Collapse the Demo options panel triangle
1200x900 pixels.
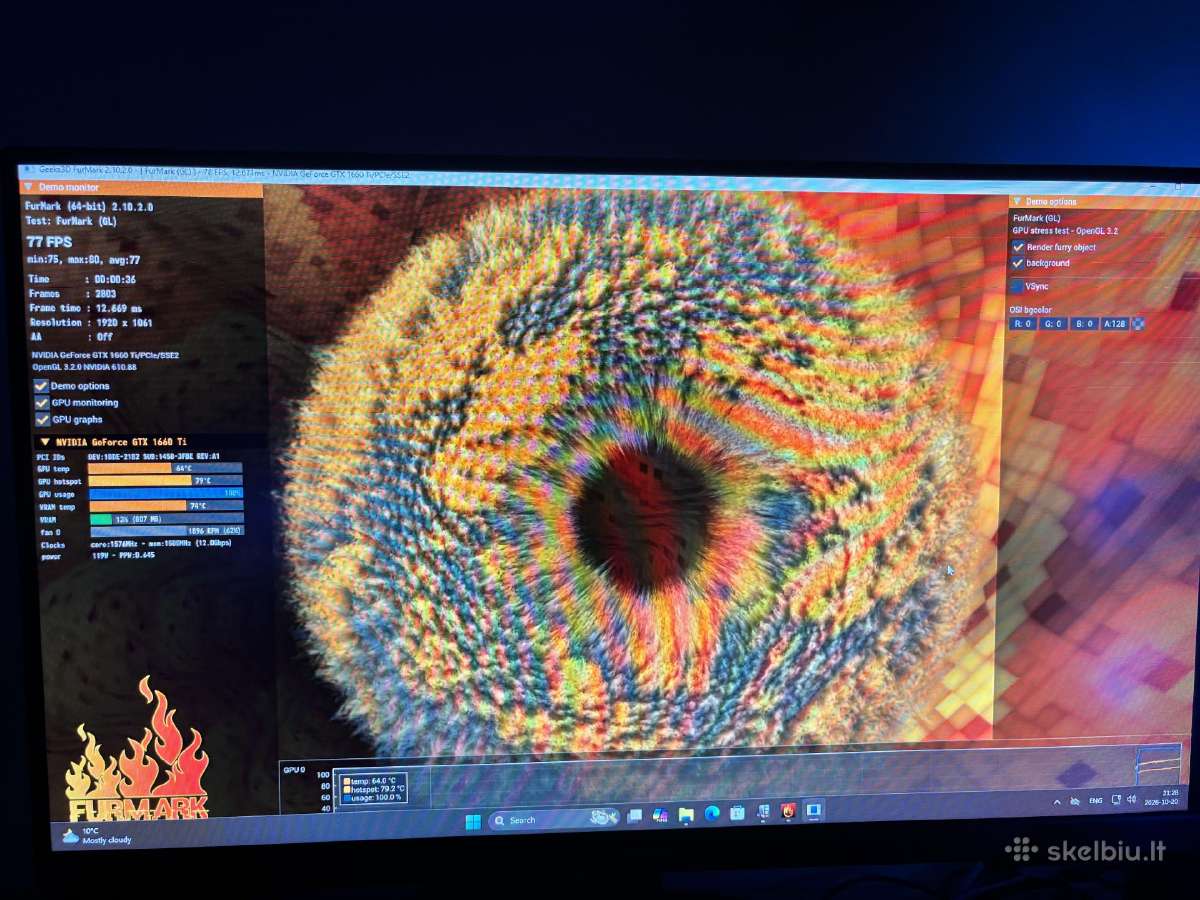(1017, 201)
